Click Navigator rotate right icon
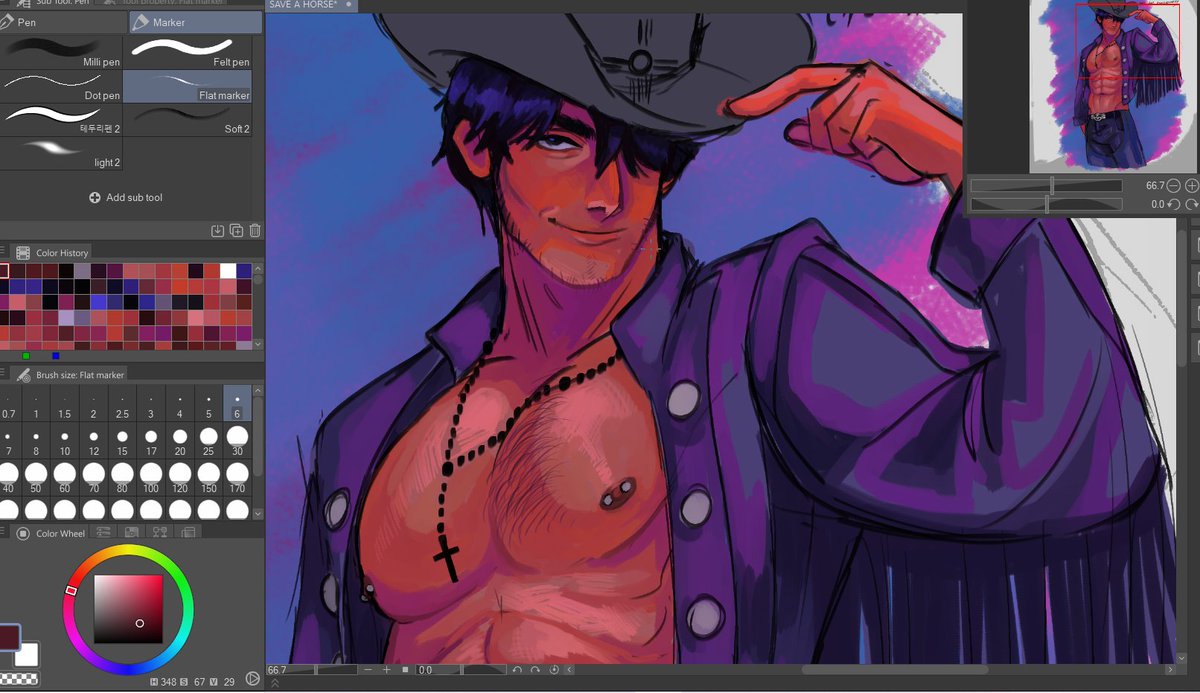 pyautogui.click(x=1191, y=204)
